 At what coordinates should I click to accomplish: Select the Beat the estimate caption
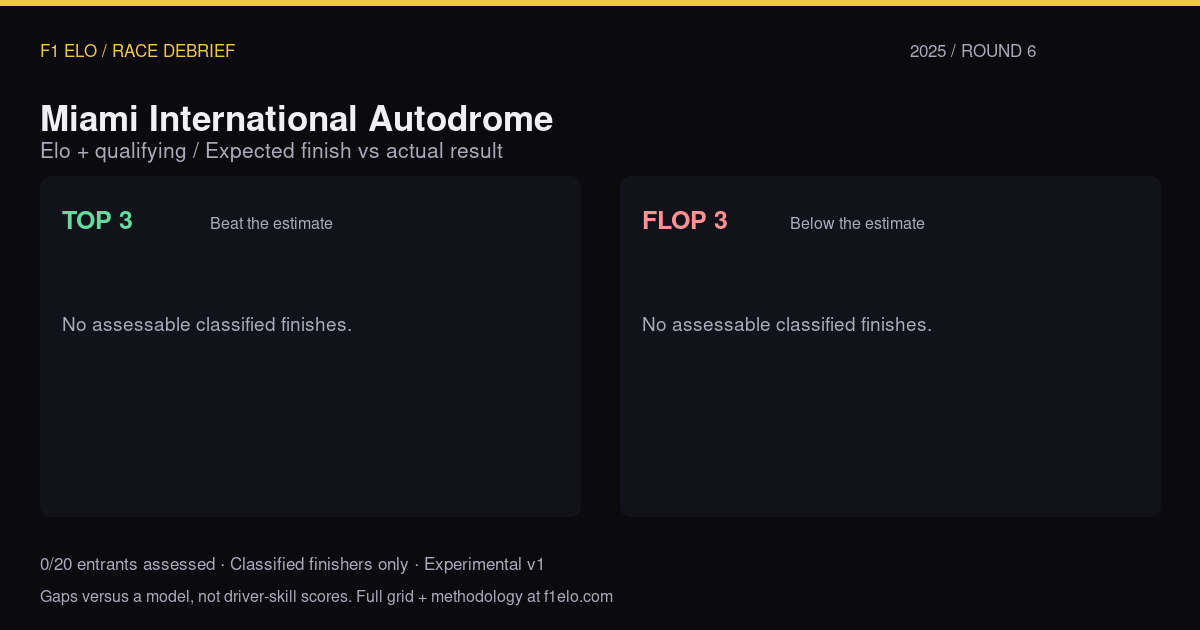tap(271, 224)
